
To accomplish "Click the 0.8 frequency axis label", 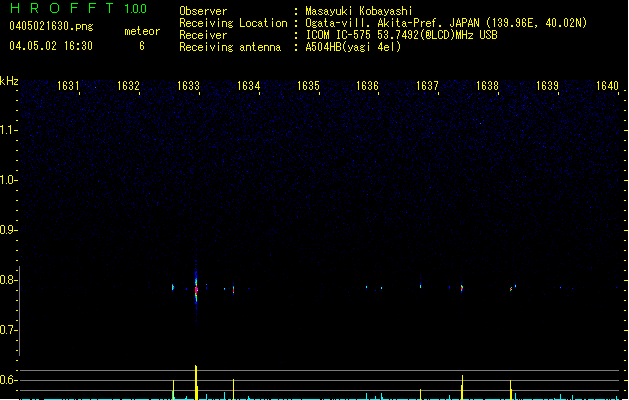I will [x=8, y=280].
